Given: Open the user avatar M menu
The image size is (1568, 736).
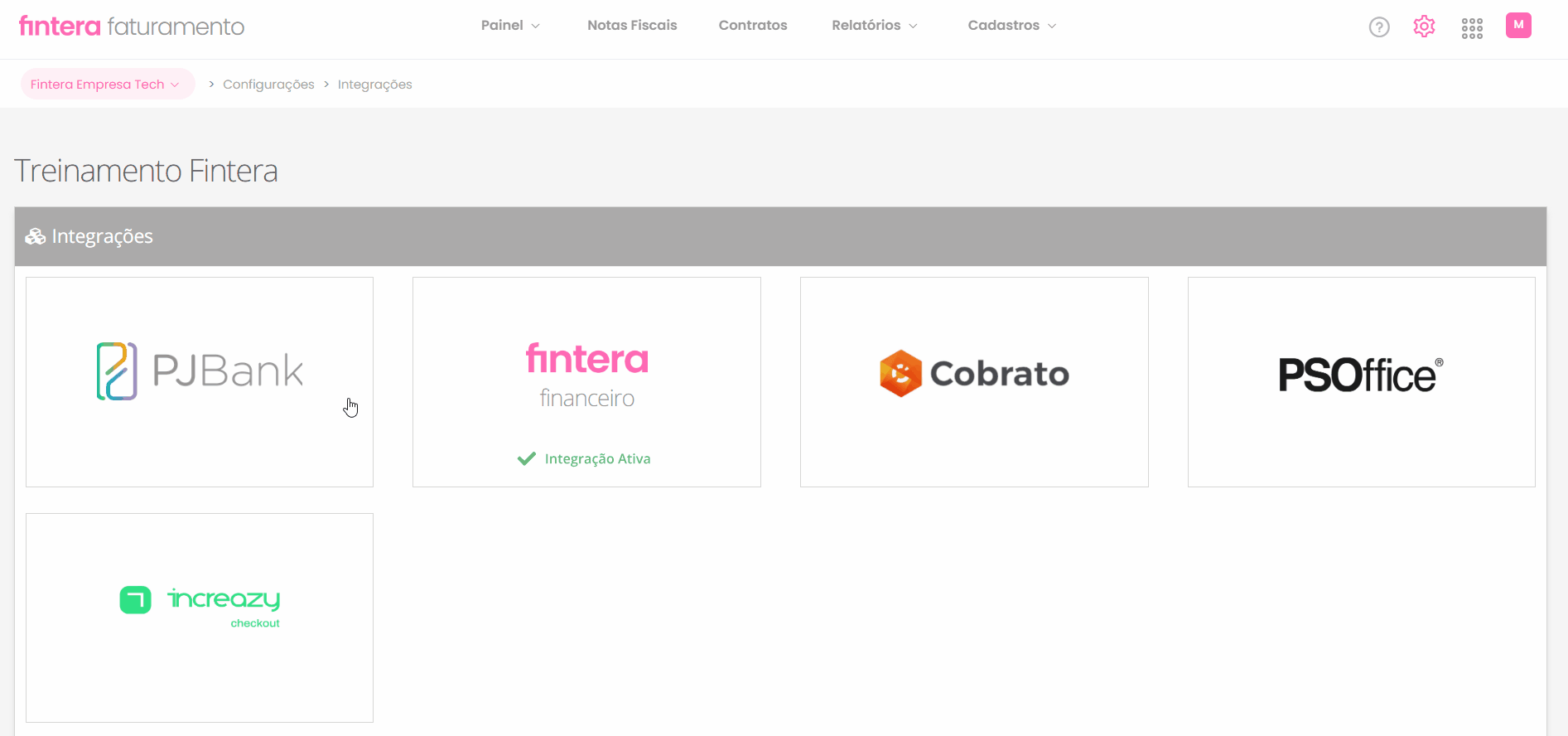Looking at the screenshot, I should (x=1518, y=25).
